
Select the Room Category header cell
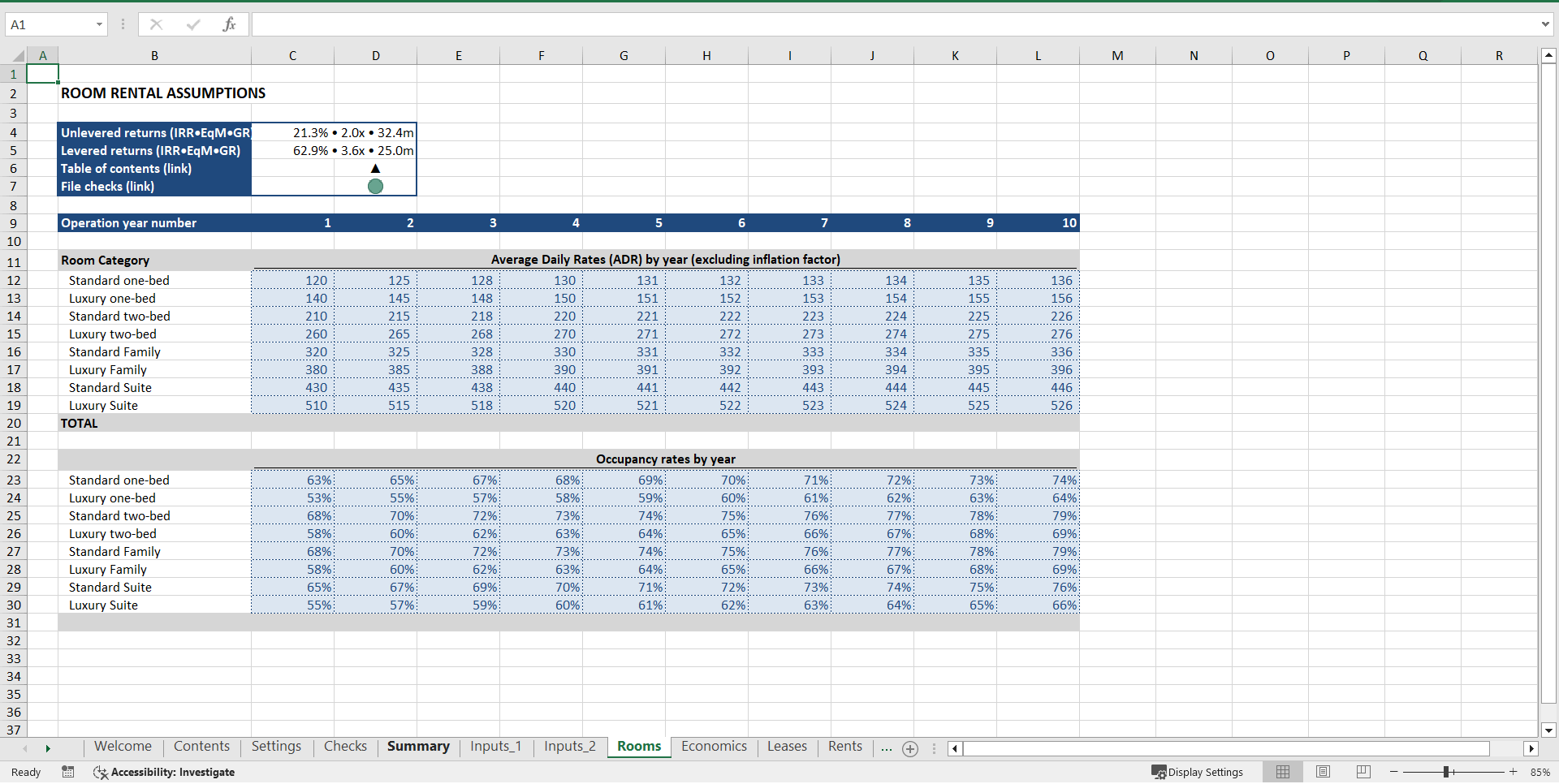(154, 260)
